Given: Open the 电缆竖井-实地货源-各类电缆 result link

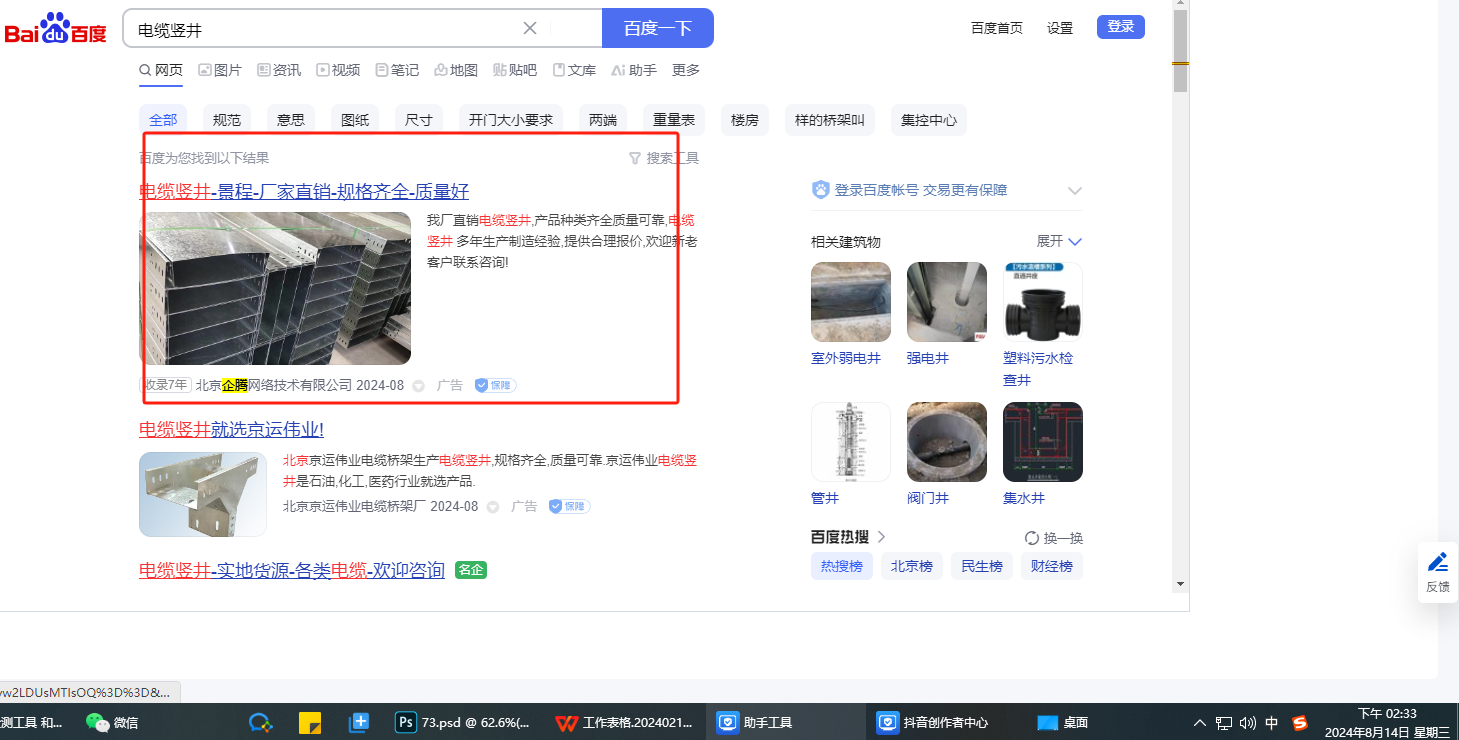Looking at the screenshot, I should (292, 570).
